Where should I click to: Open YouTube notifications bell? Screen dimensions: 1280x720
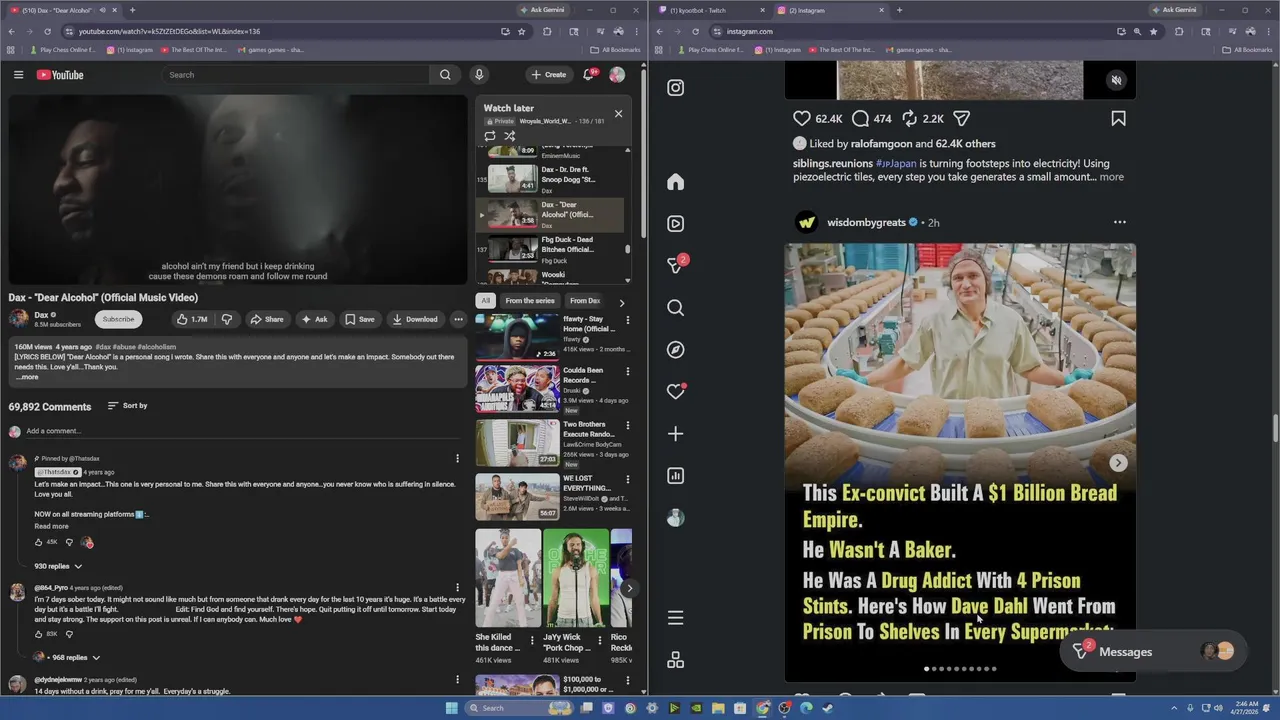(x=589, y=75)
